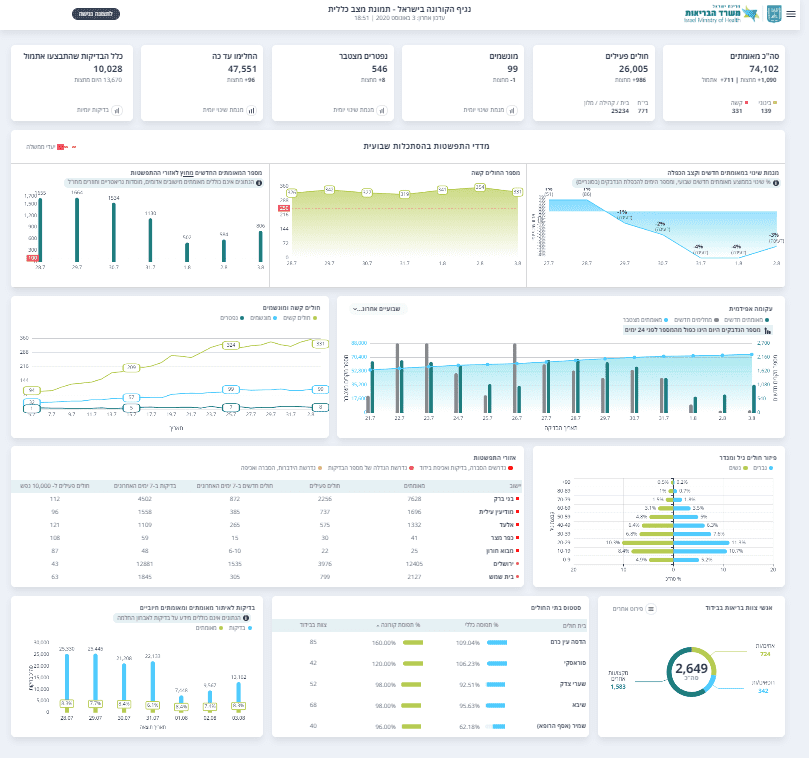Click the 74,102 total confirmed value
Viewport: 809px width, 758px height.
click(764, 69)
